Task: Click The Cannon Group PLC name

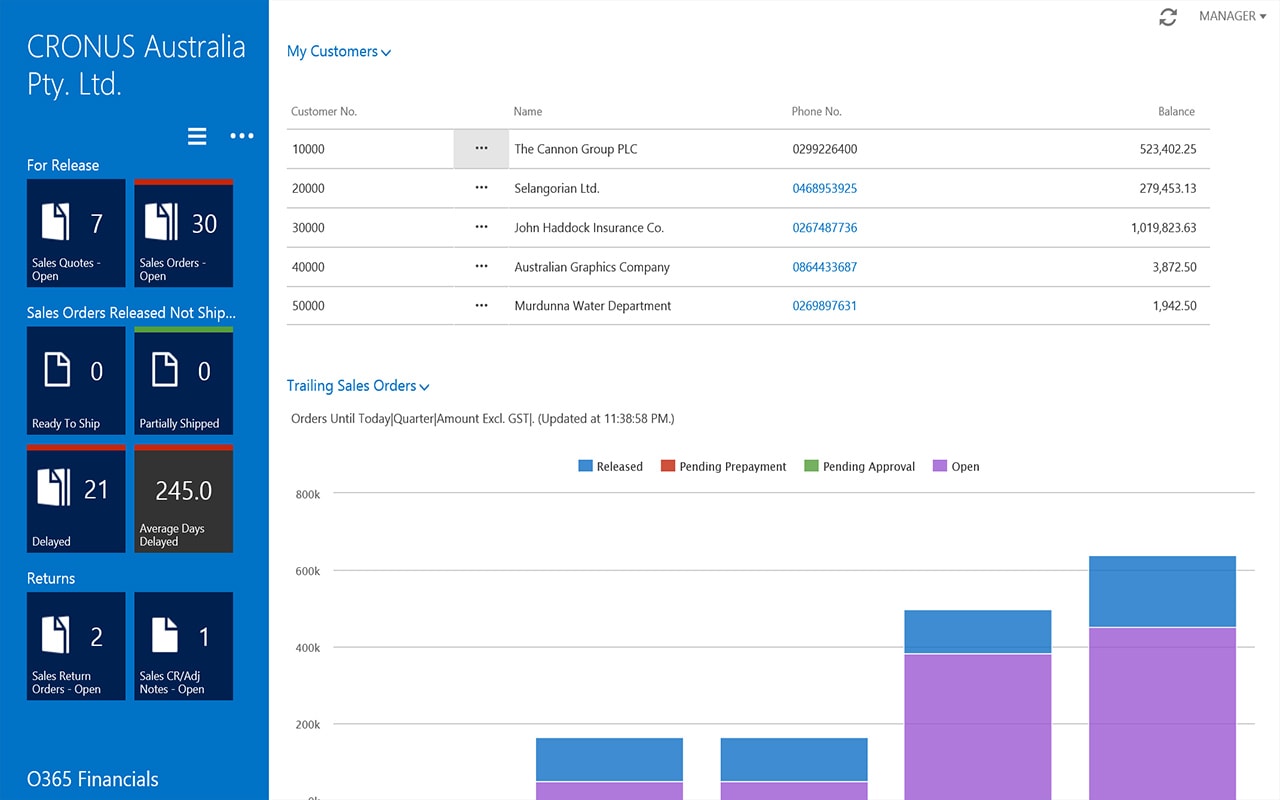Action: (x=576, y=149)
